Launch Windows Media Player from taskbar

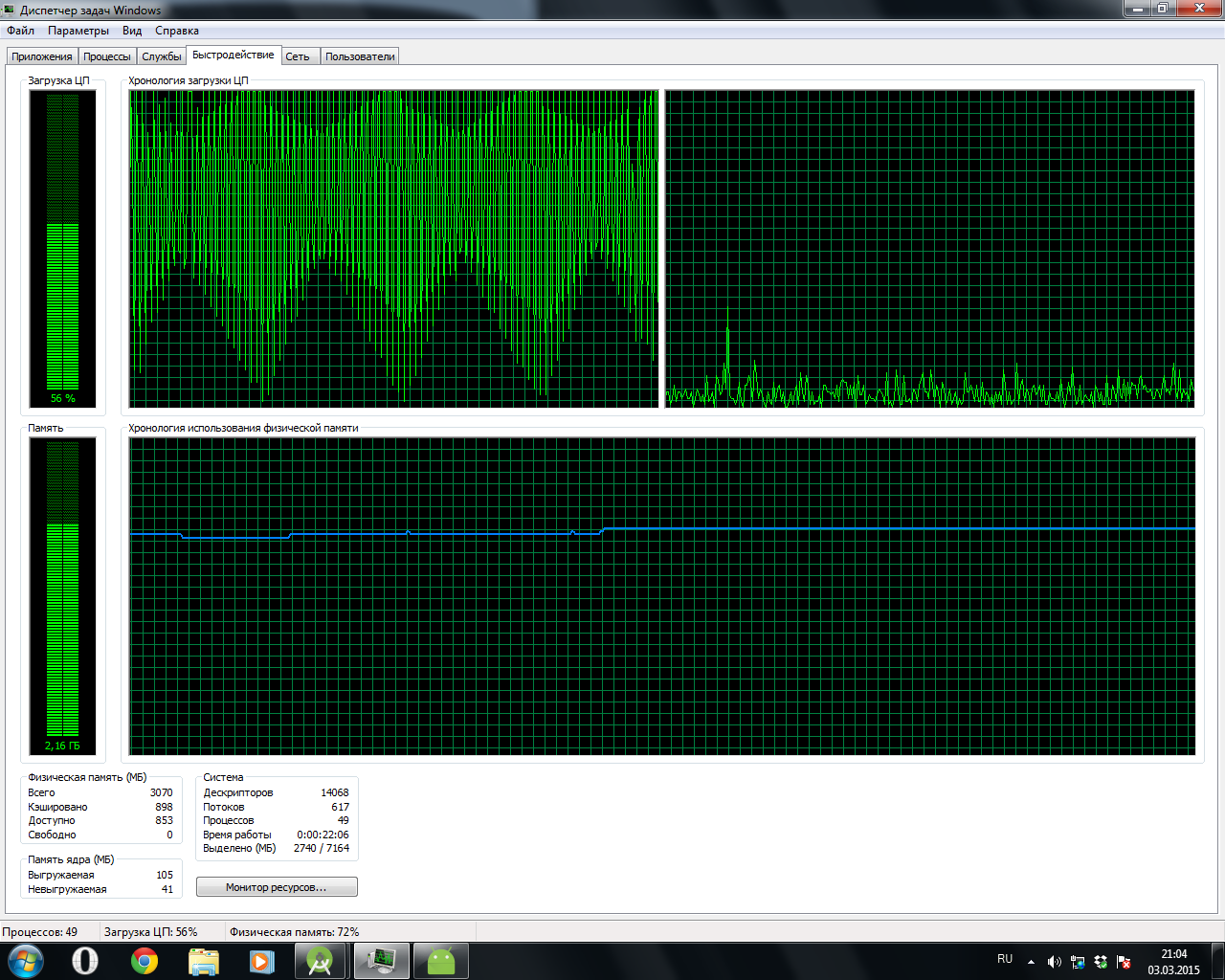click(261, 961)
